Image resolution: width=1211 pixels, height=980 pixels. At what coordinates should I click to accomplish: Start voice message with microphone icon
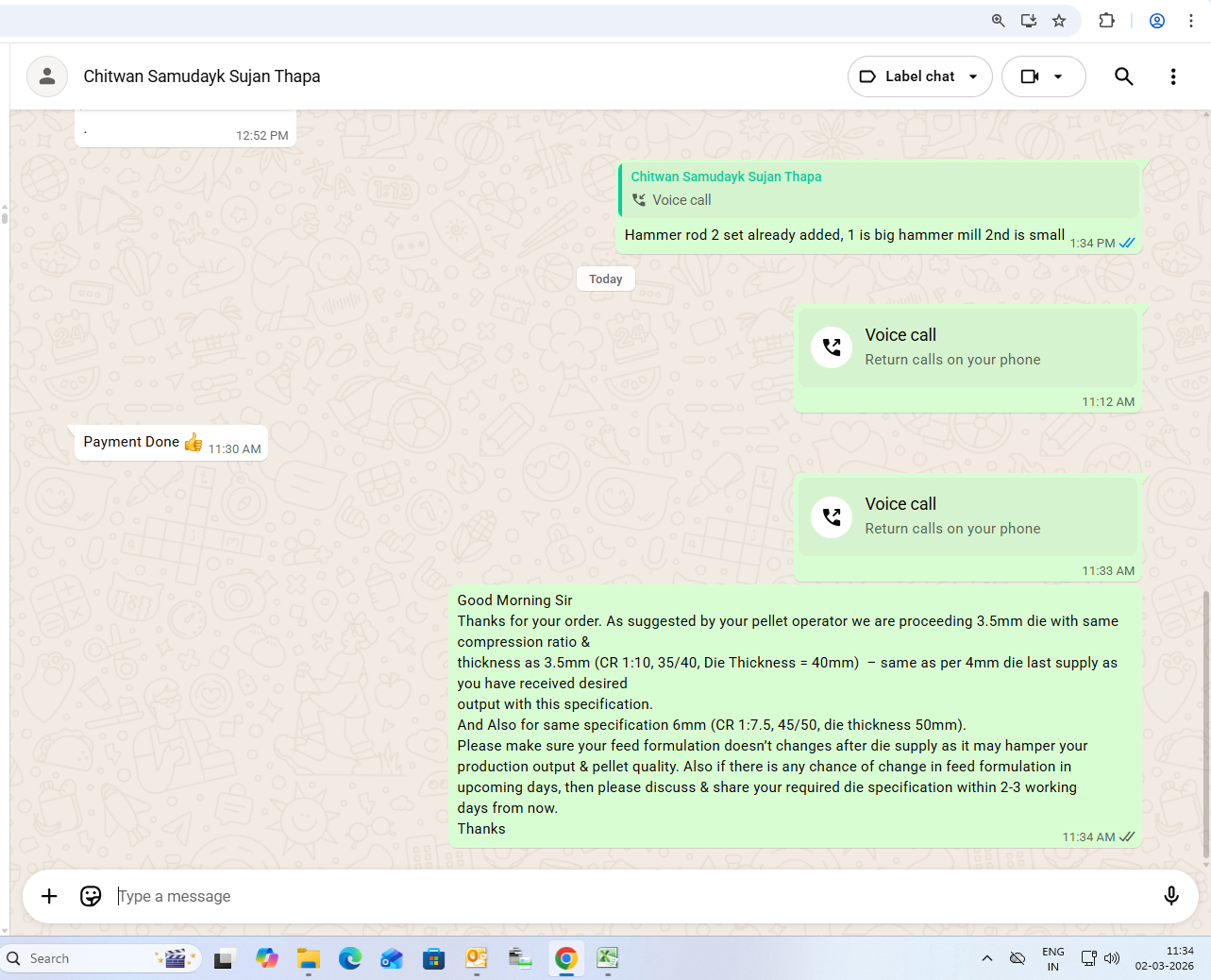tap(1170, 896)
